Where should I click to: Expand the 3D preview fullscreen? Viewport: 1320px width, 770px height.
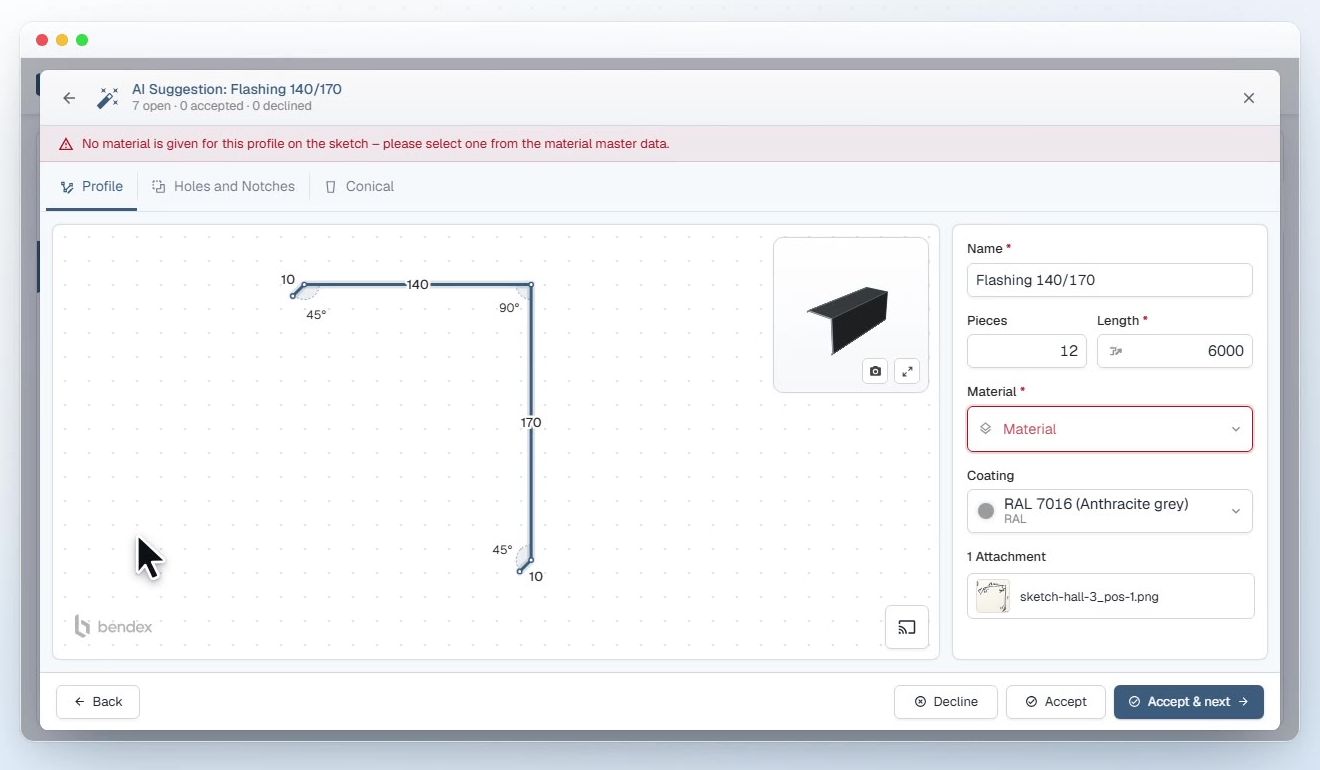tap(907, 371)
